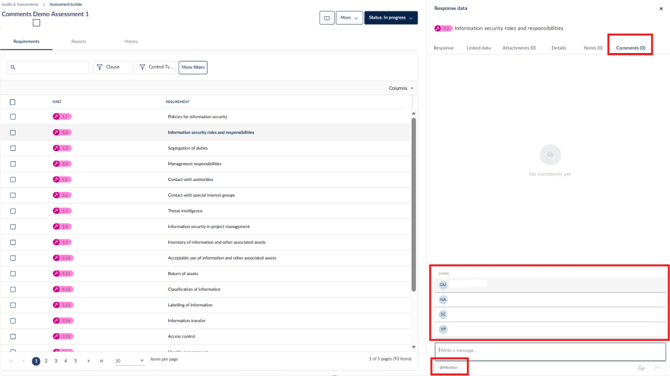Select the VP user avatar in mention list
This screenshot has width=670, height=376.
[x=443, y=329]
